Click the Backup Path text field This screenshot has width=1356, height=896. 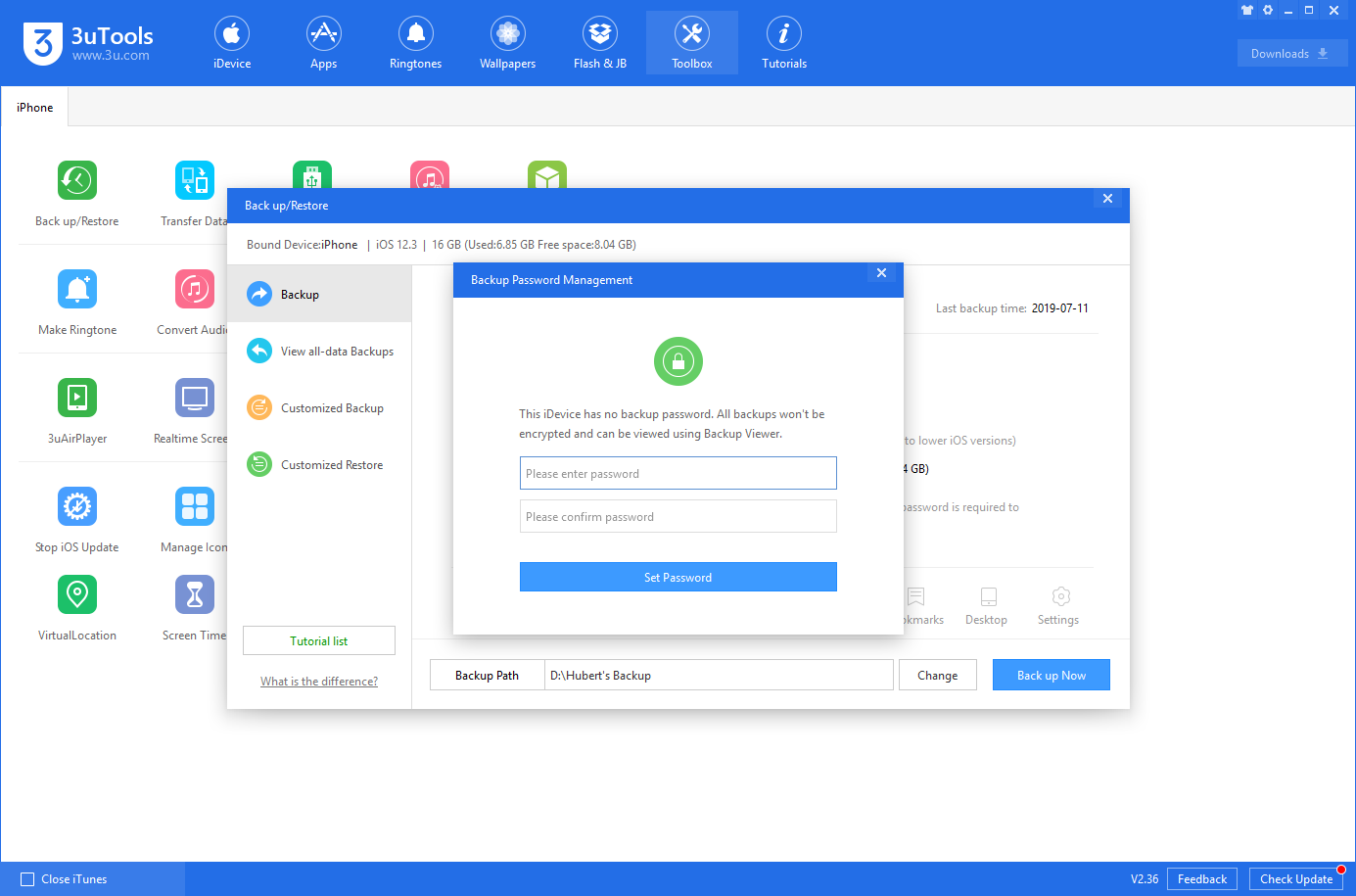719,675
